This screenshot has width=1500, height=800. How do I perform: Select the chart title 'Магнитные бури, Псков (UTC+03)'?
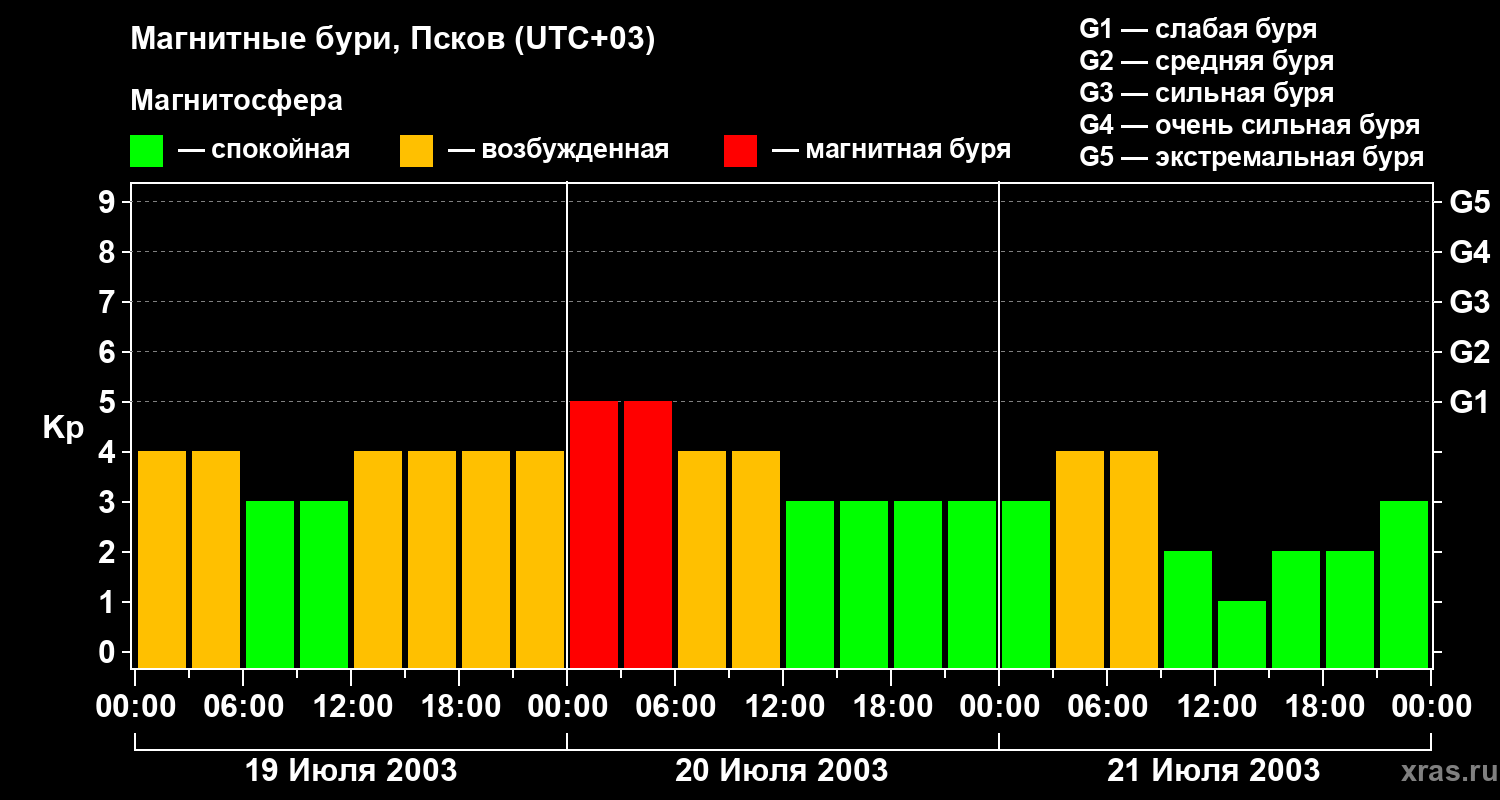point(393,40)
